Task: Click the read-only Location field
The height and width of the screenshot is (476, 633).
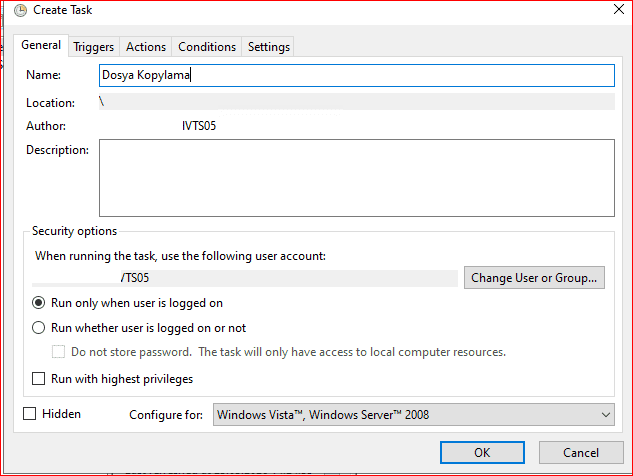Action: click(356, 102)
